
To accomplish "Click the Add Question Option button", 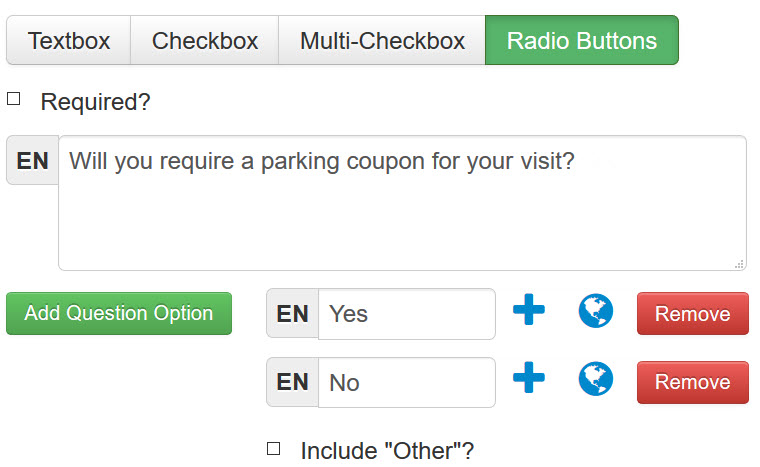I will 119,313.
